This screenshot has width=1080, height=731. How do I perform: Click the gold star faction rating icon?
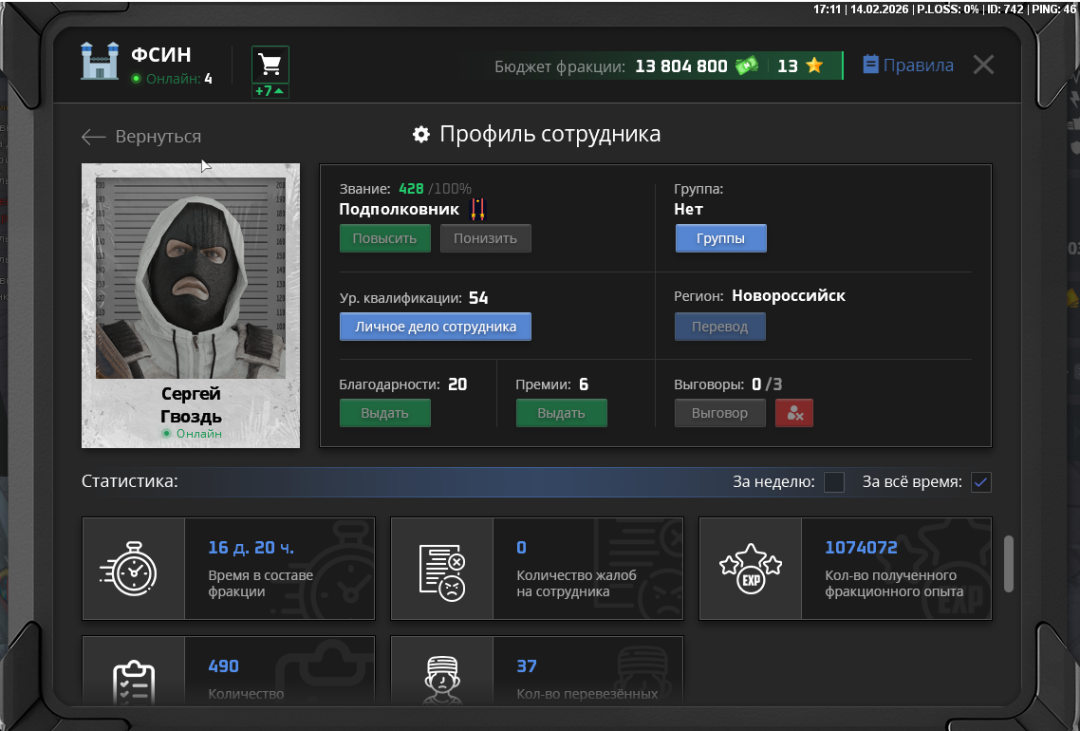point(814,66)
